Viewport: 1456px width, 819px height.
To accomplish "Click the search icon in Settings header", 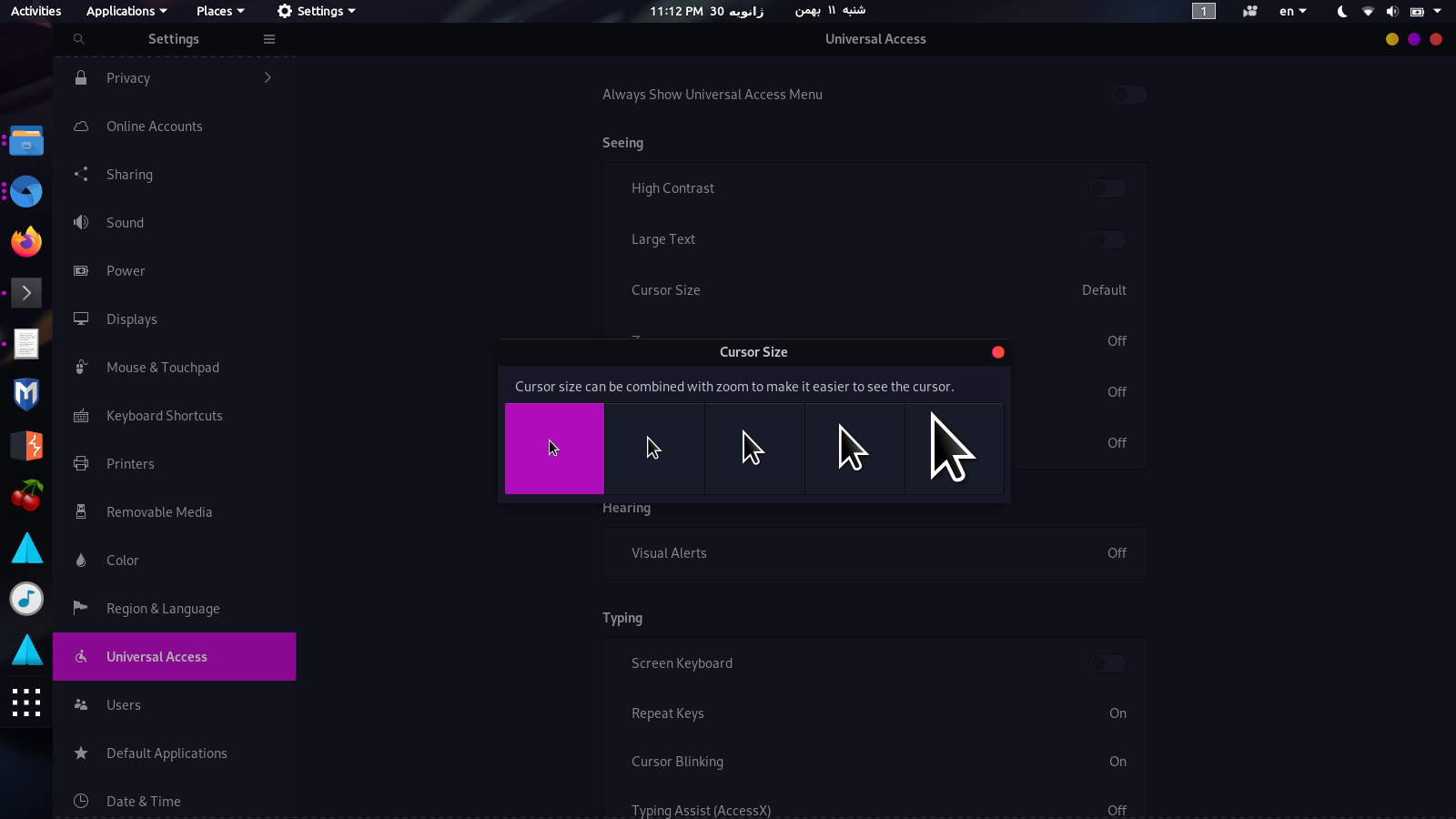I will click(x=79, y=39).
